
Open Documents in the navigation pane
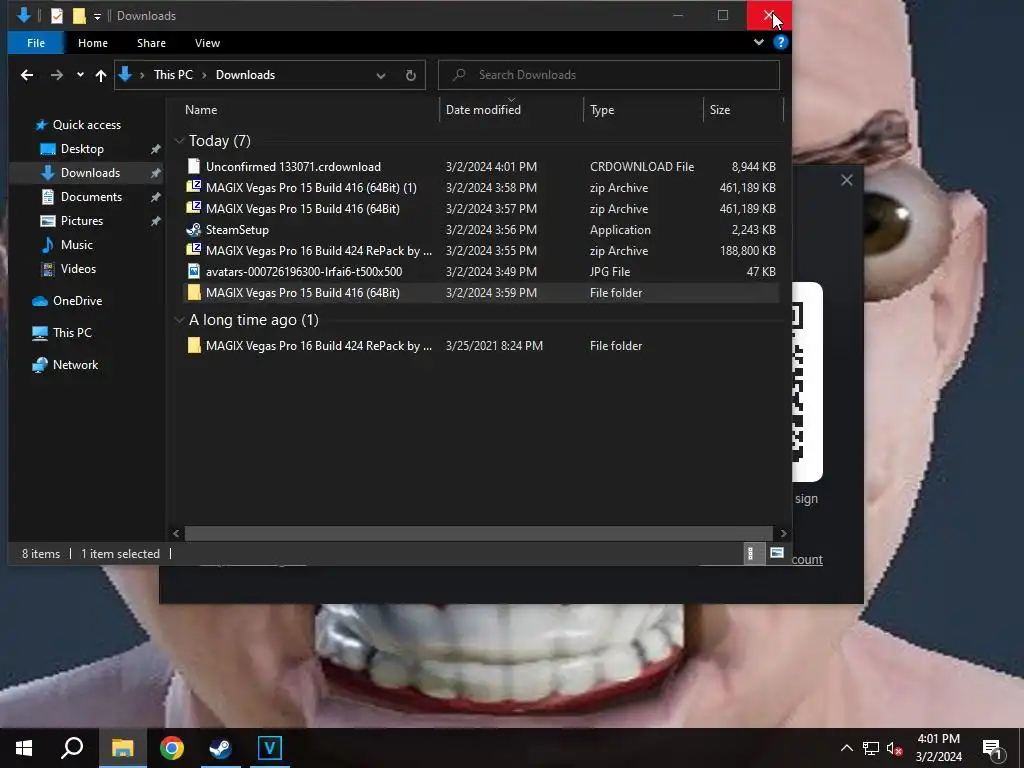tap(91, 197)
